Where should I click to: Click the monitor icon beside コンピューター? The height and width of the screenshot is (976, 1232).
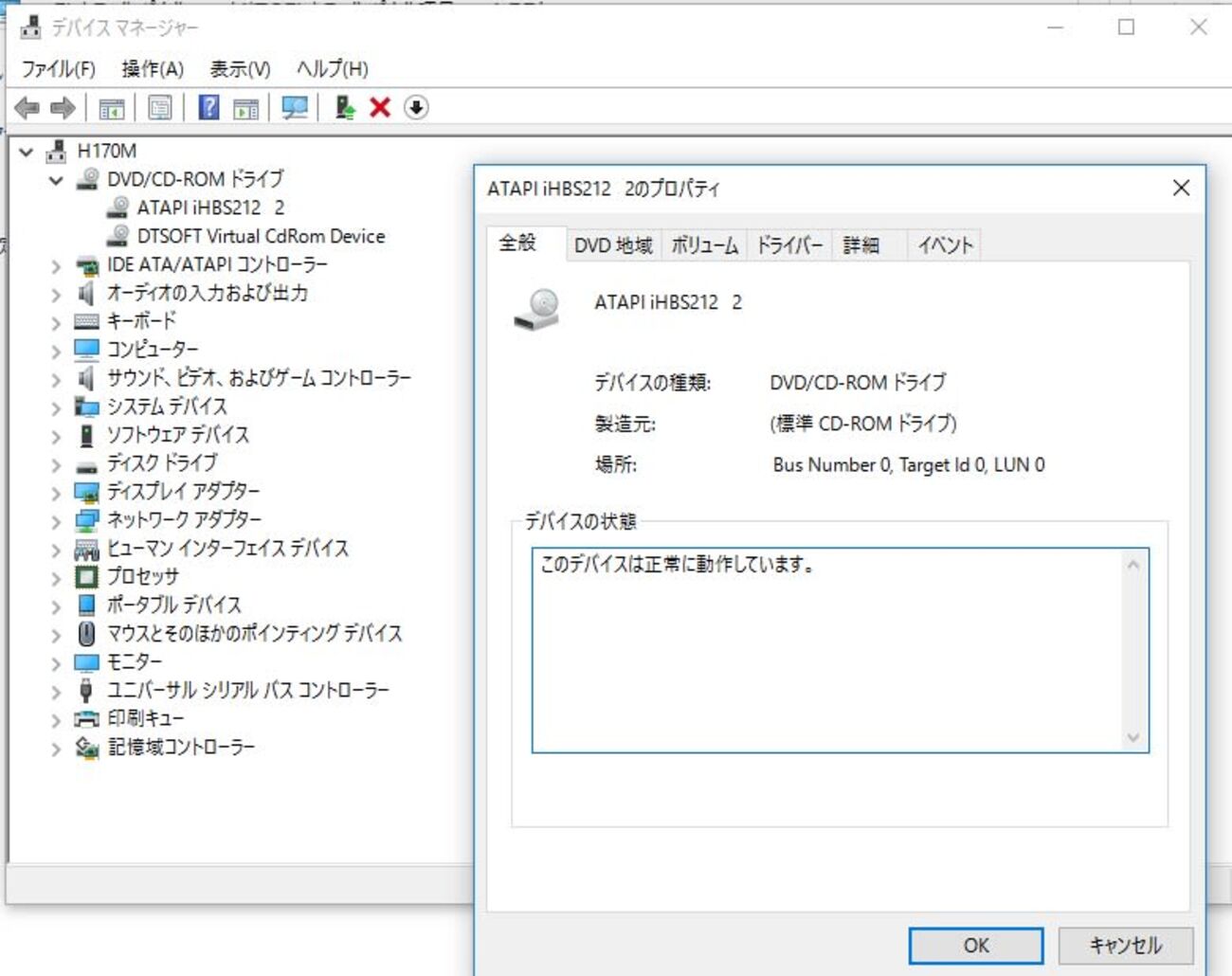pos(86,350)
